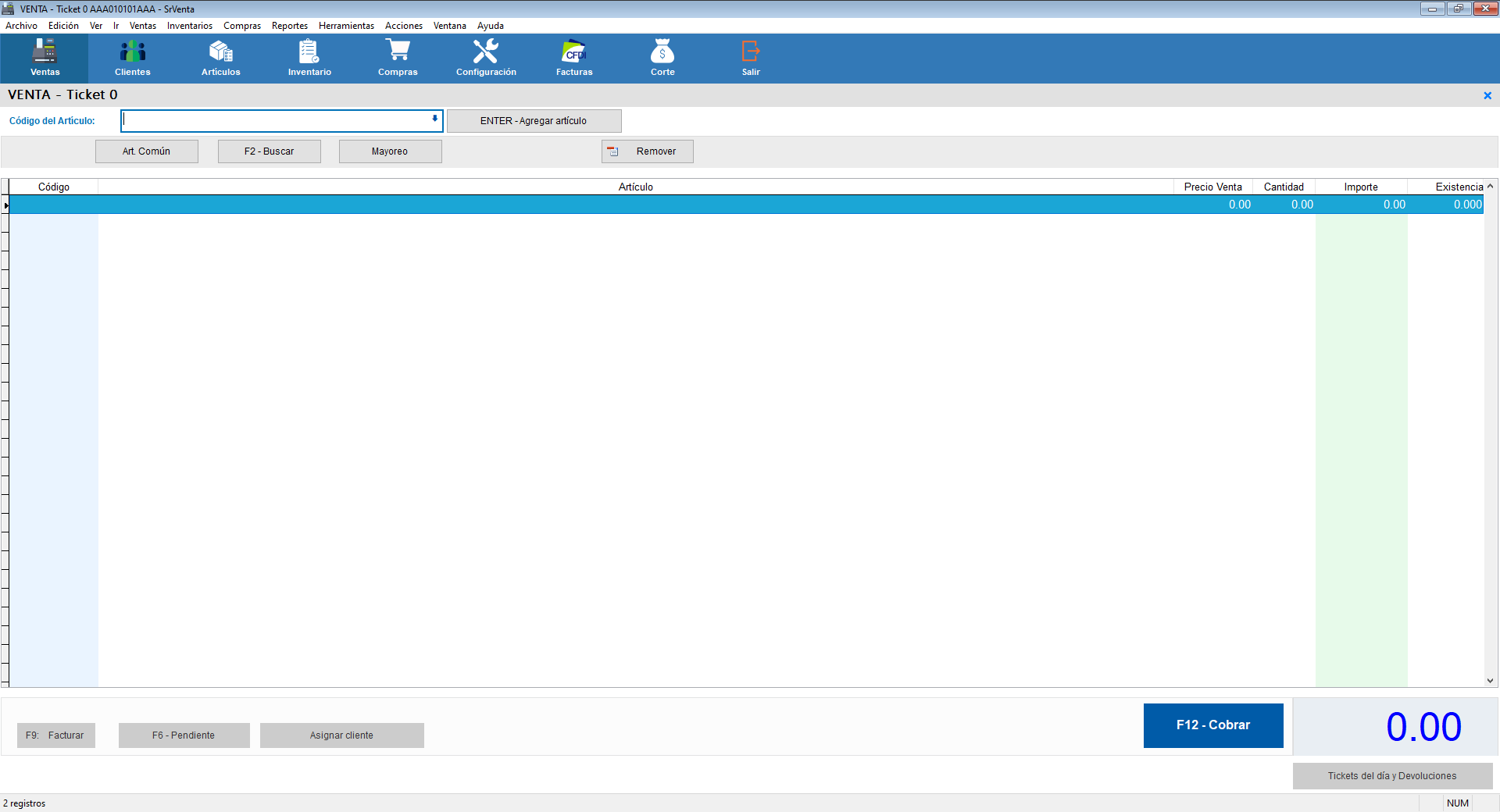This screenshot has height=812, width=1500.
Task: Open the Facturas CFDI icon
Action: [574, 59]
